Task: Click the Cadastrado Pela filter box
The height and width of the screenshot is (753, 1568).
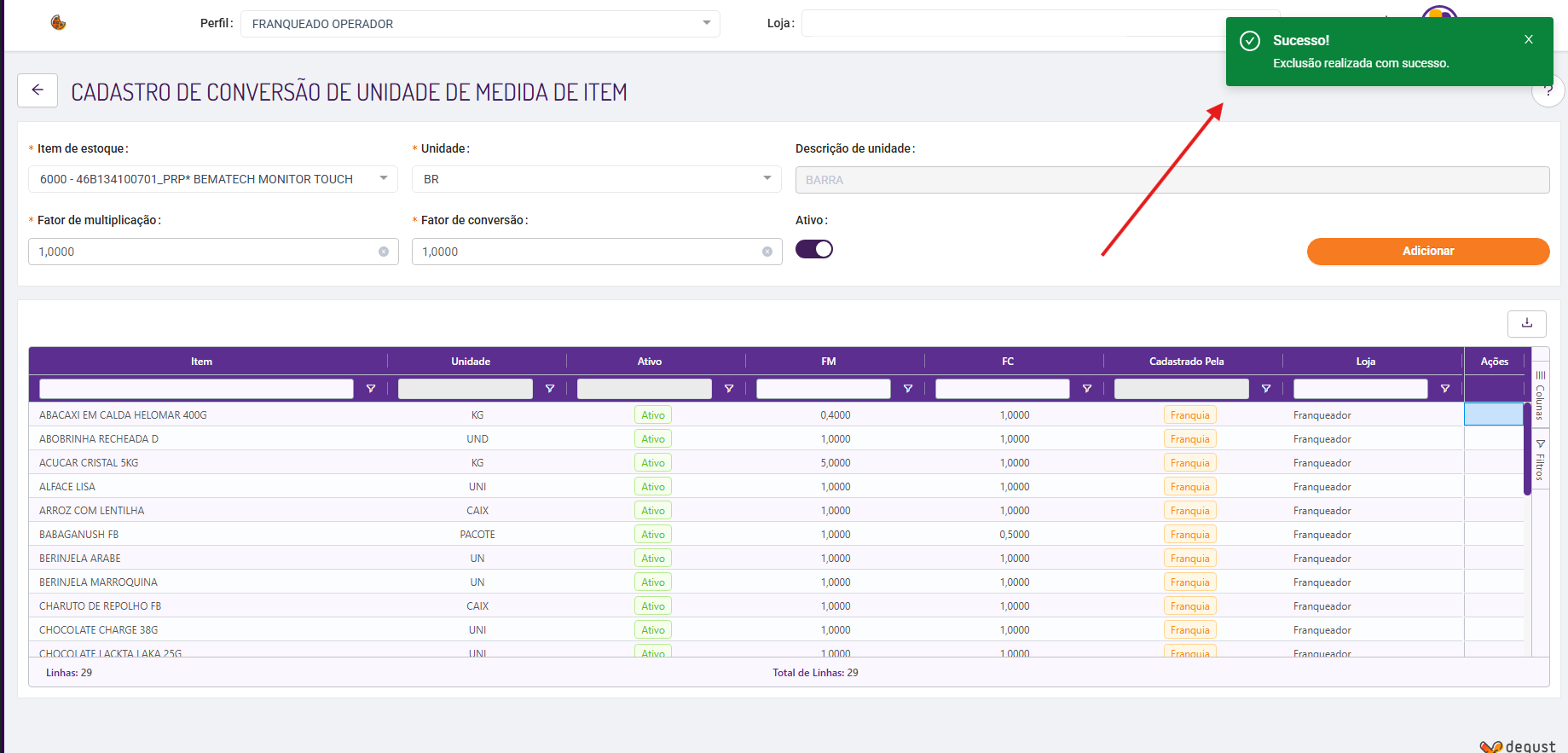Action: (1182, 389)
